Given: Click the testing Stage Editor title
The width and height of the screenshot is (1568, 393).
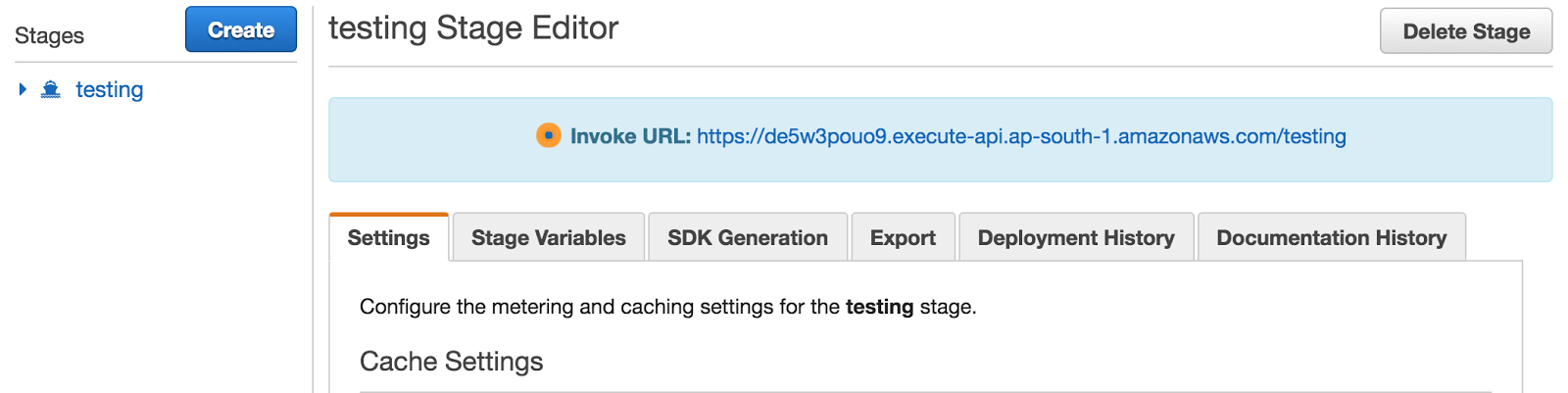Looking at the screenshot, I should click(x=473, y=28).
